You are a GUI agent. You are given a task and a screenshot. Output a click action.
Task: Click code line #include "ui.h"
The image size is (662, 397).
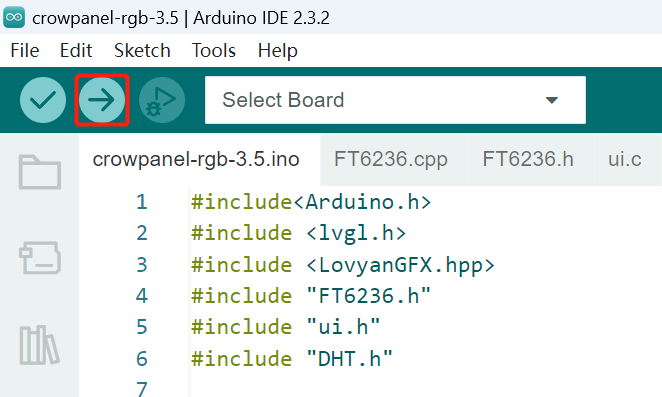point(286,327)
